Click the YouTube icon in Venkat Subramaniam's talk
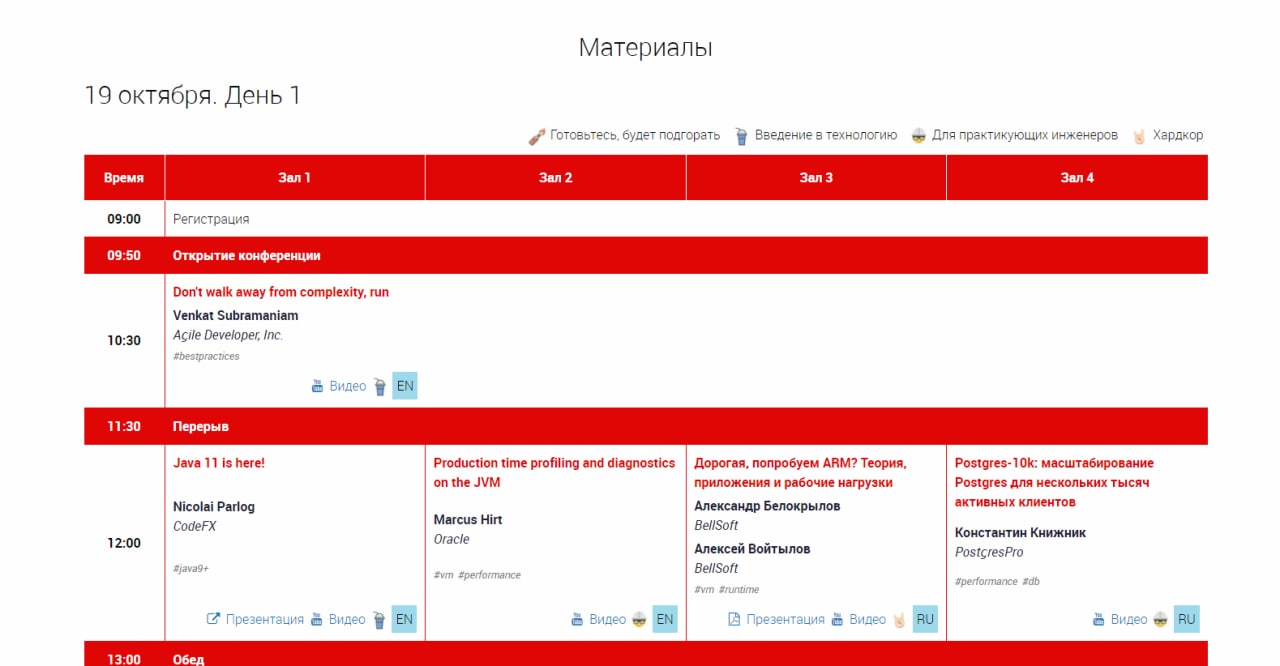The image size is (1280, 666). [x=318, y=386]
